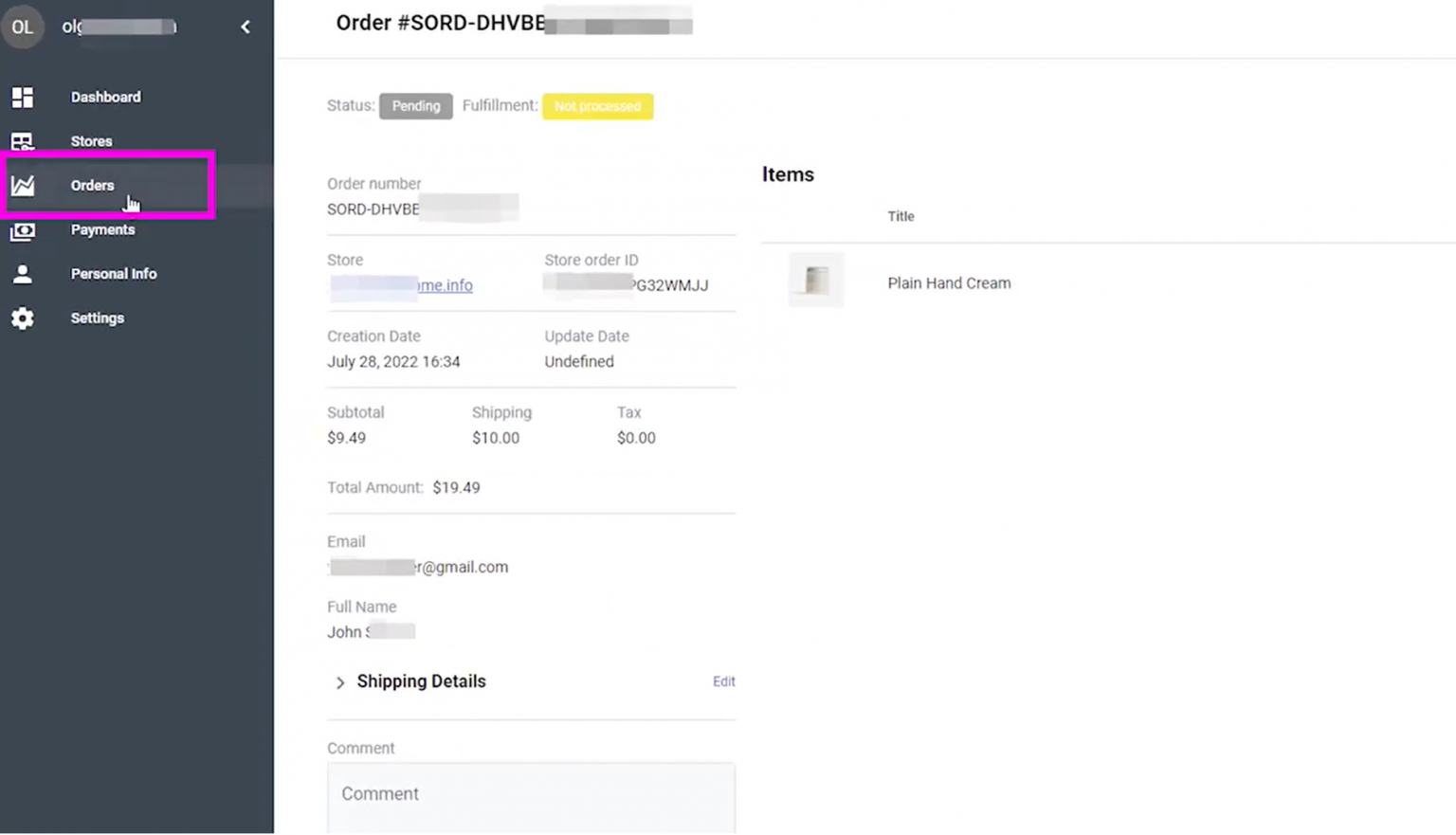Select the Orders chart icon

pos(22,185)
